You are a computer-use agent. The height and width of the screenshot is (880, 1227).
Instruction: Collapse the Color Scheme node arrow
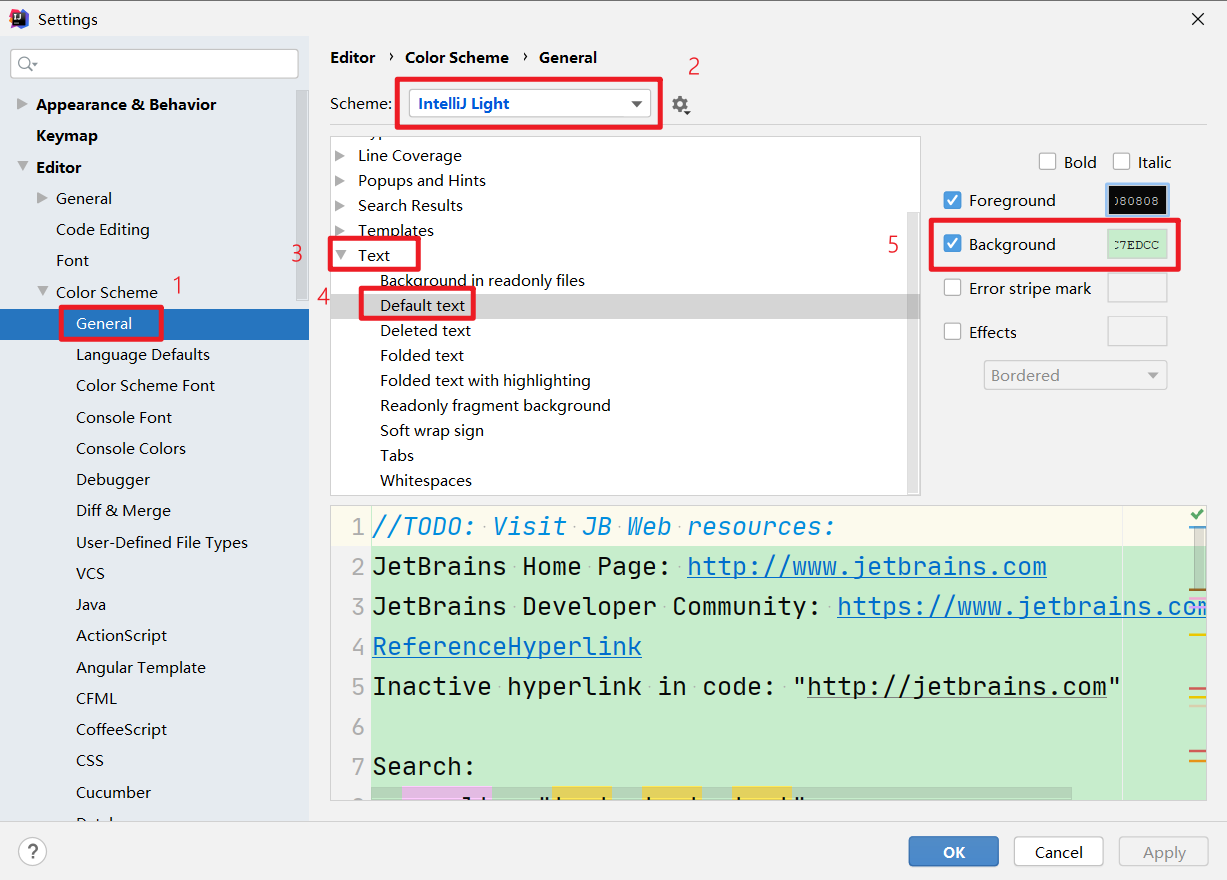click(43, 292)
